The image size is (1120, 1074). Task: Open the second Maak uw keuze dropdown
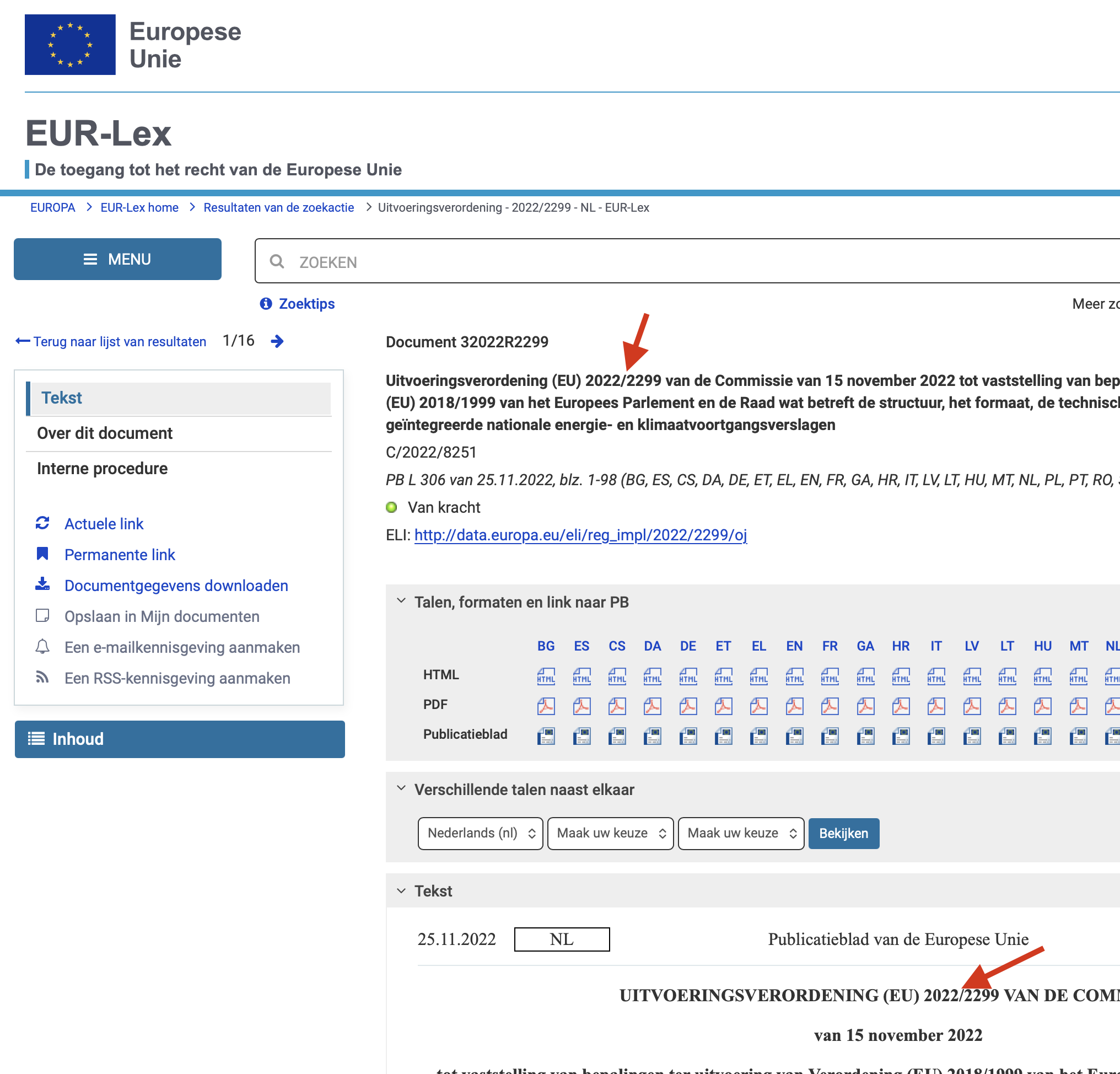(610, 834)
